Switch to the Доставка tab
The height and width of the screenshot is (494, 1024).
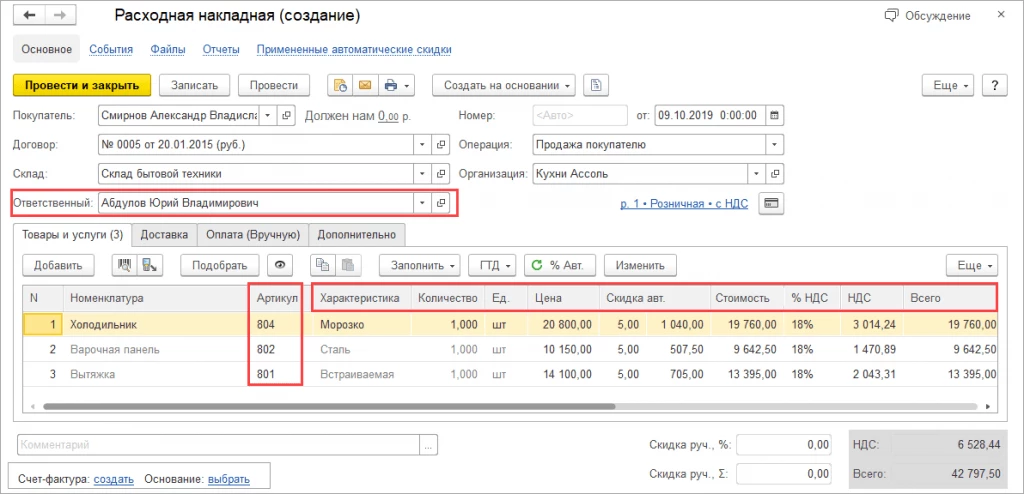click(x=165, y=234)
